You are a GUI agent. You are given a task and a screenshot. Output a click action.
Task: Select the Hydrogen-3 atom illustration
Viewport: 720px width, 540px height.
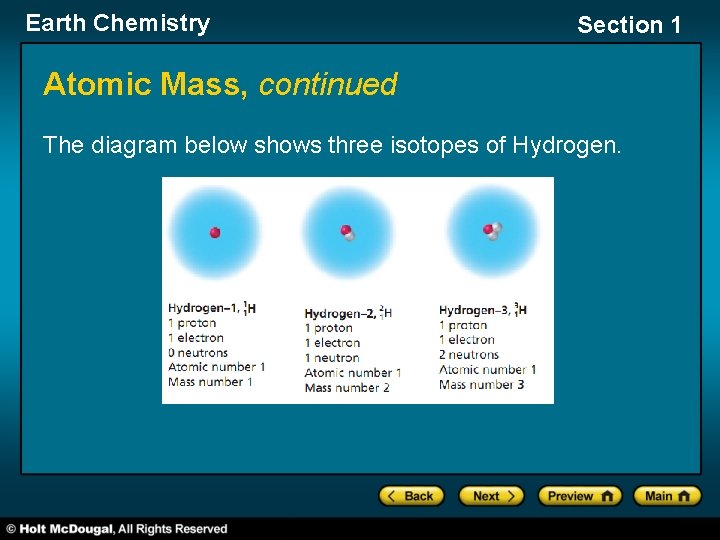pyautogui.click(x=492, y=231)
